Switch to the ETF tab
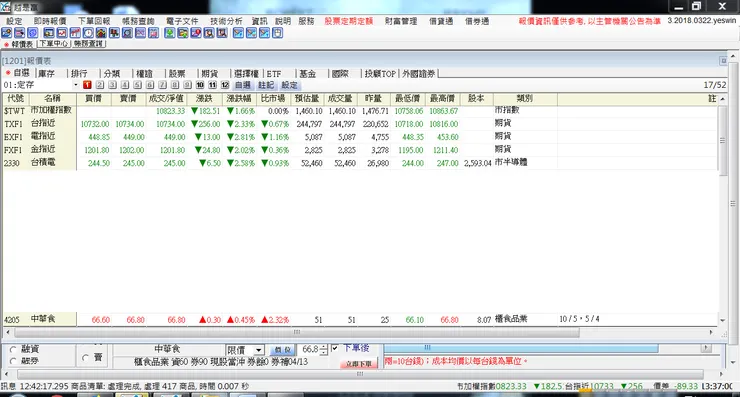The image size is (740, 397). (x=274, y=74)
